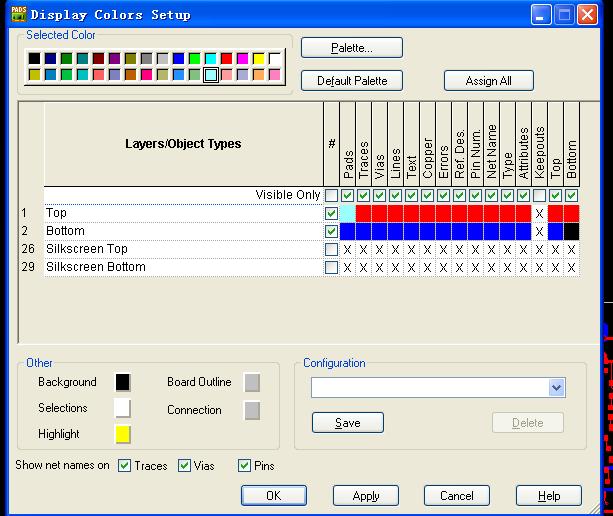Click the yellow Highlight color box
This screenshot has width=613, height=516.
tap(123, 434)
